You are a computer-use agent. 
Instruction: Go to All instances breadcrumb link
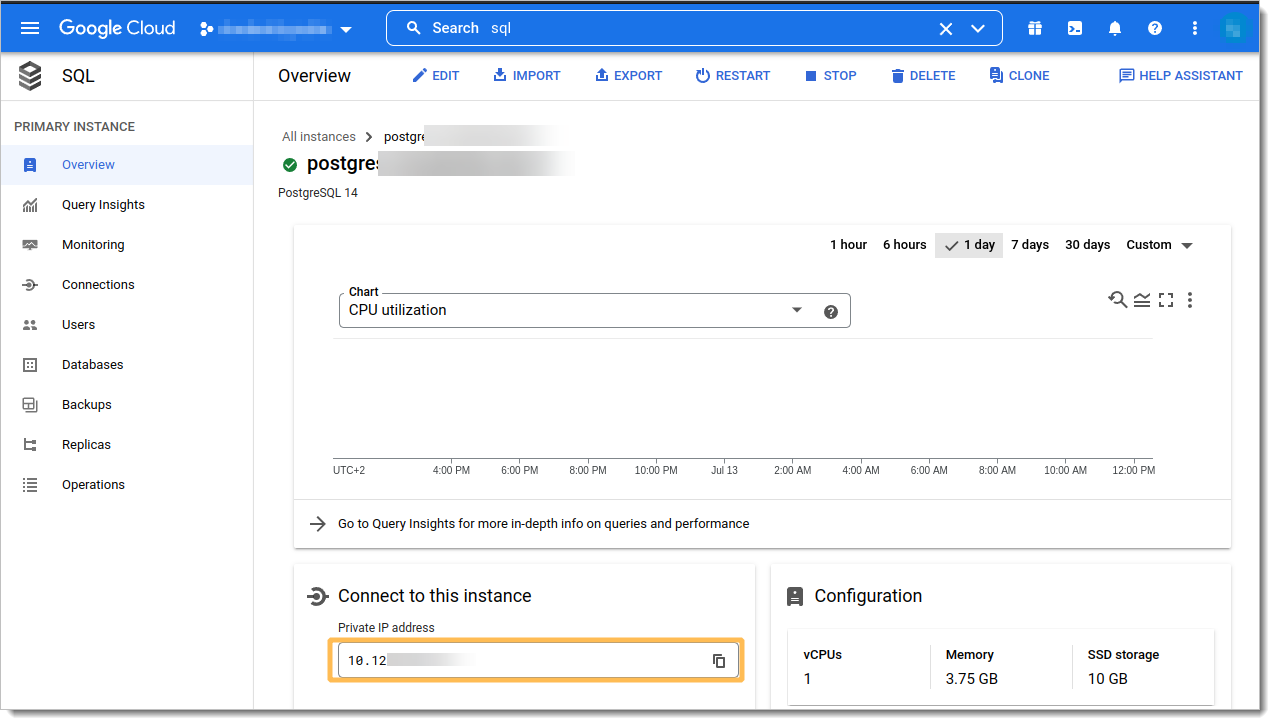pos(319,137)
